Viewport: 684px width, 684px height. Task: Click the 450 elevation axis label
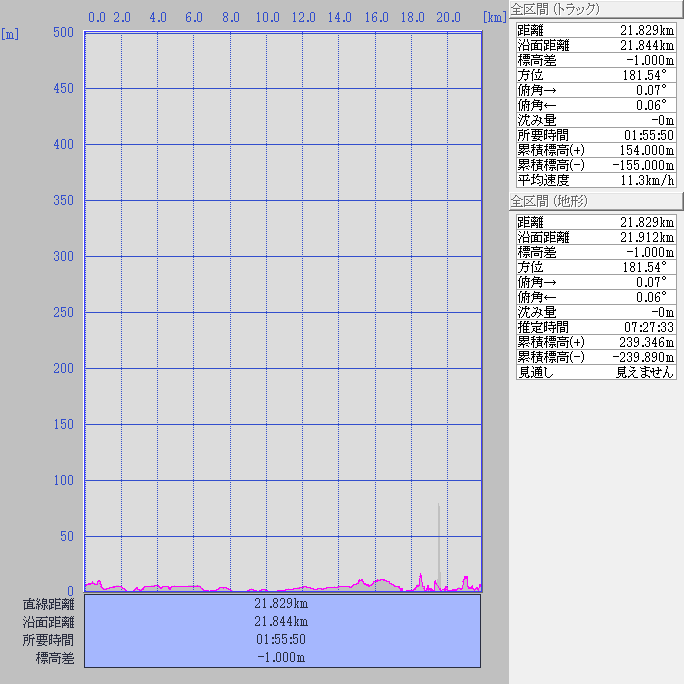(64, 89)
